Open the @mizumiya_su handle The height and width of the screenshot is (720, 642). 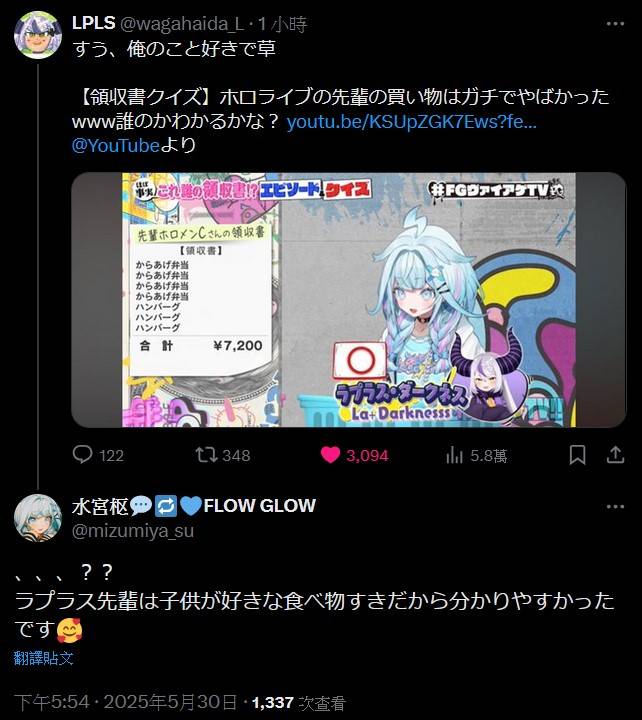133,531
